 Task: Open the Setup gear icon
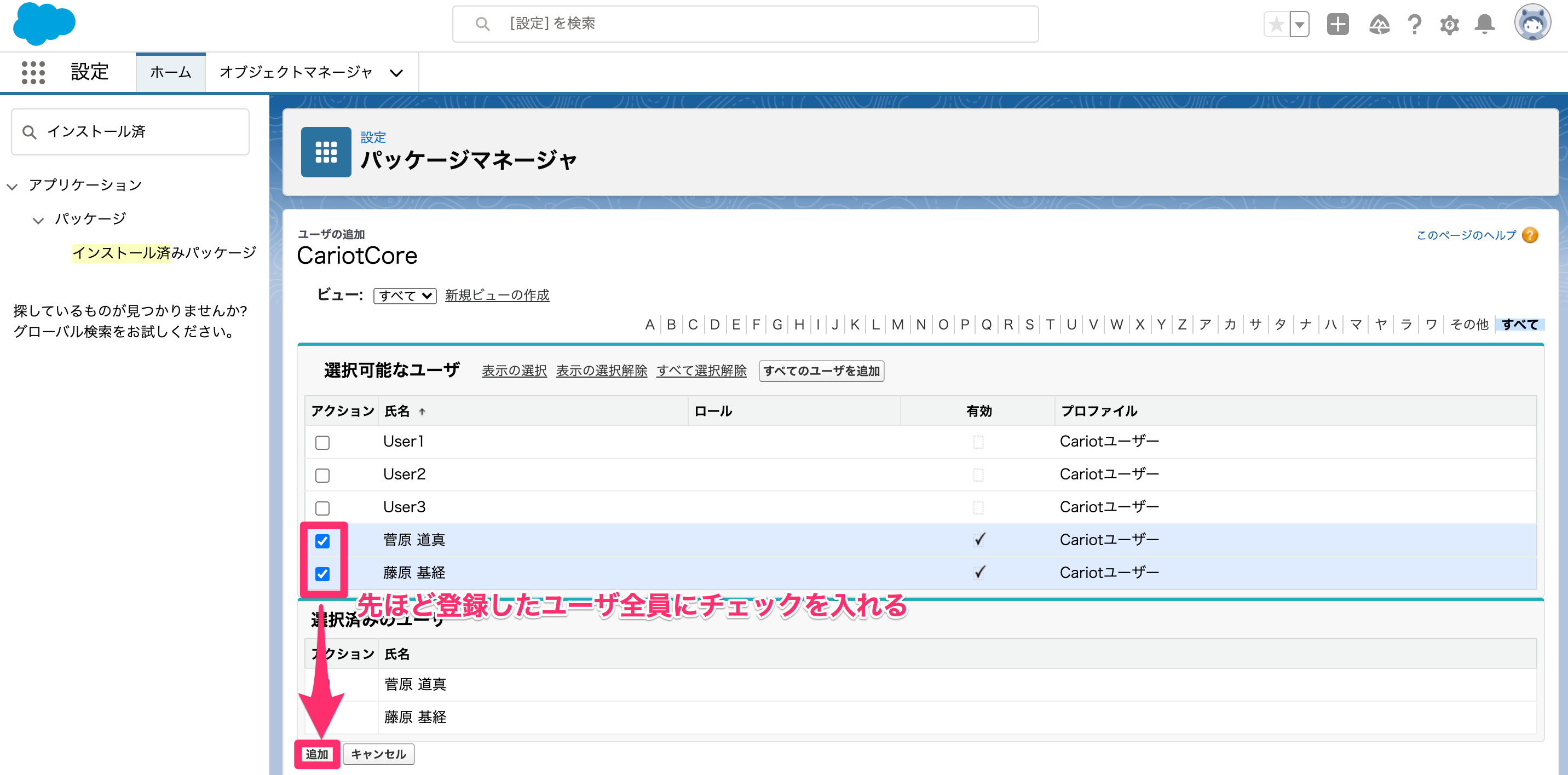(1449, 25)
